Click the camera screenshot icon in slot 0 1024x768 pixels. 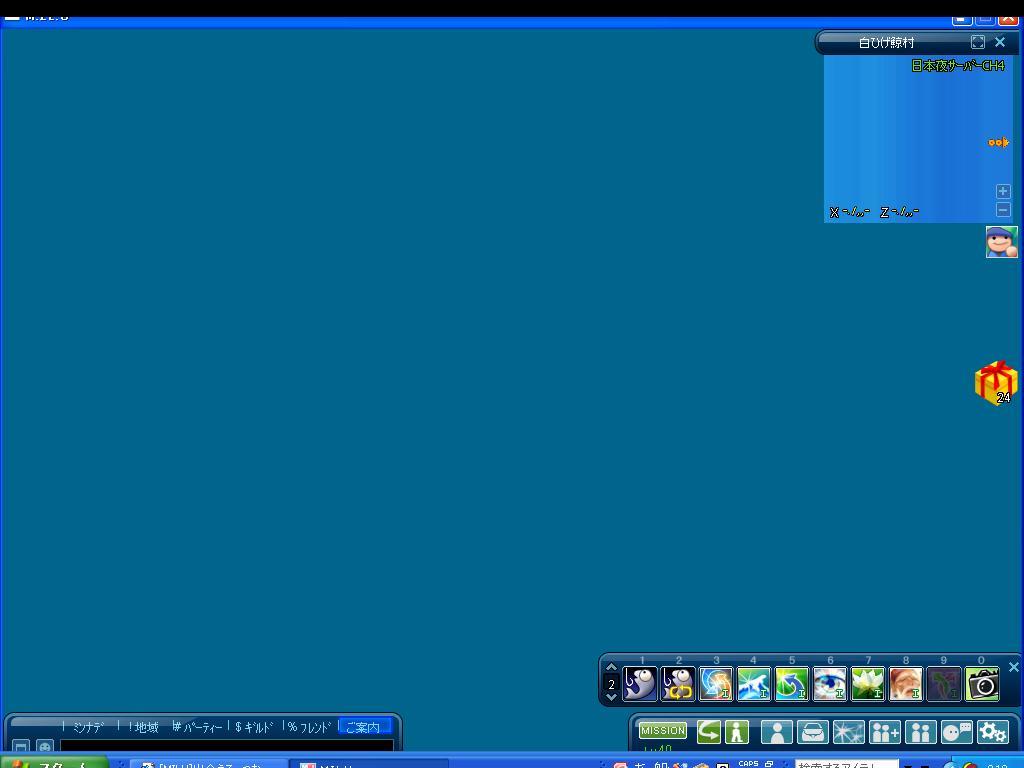pyautogui.click(x=982, y=684)
